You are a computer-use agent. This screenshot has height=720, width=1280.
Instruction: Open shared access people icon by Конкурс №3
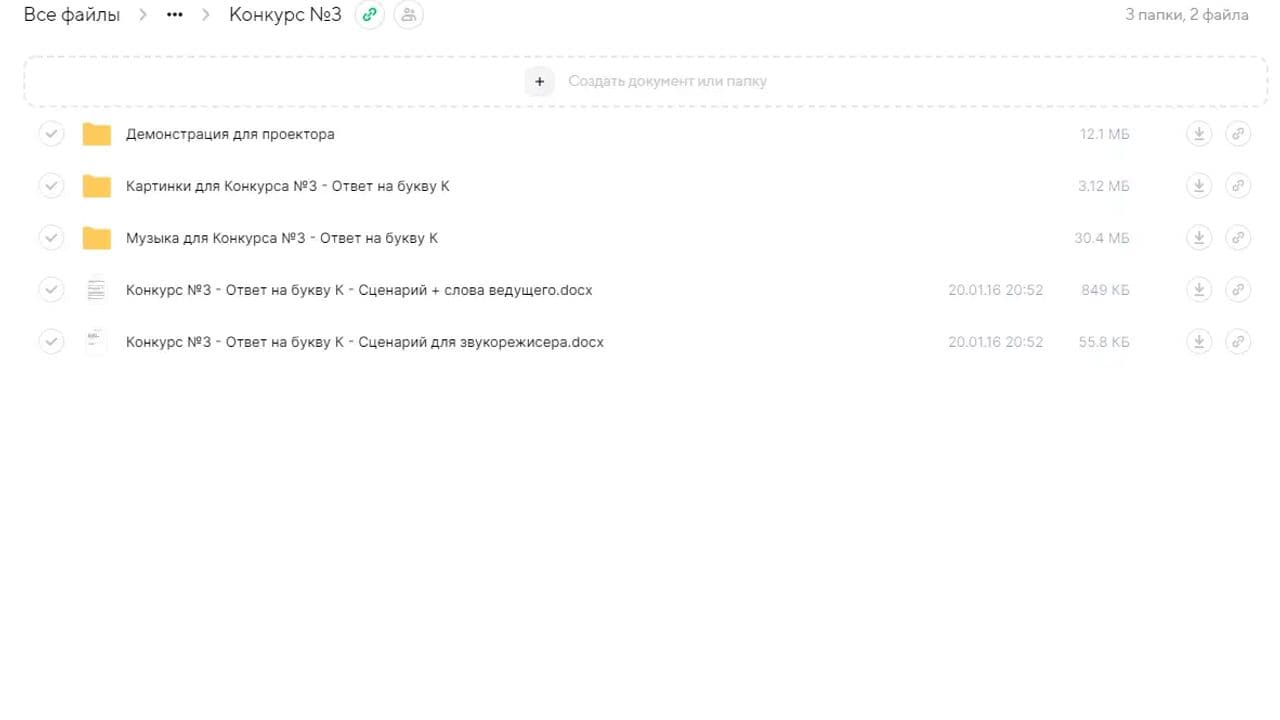[408, 15]
